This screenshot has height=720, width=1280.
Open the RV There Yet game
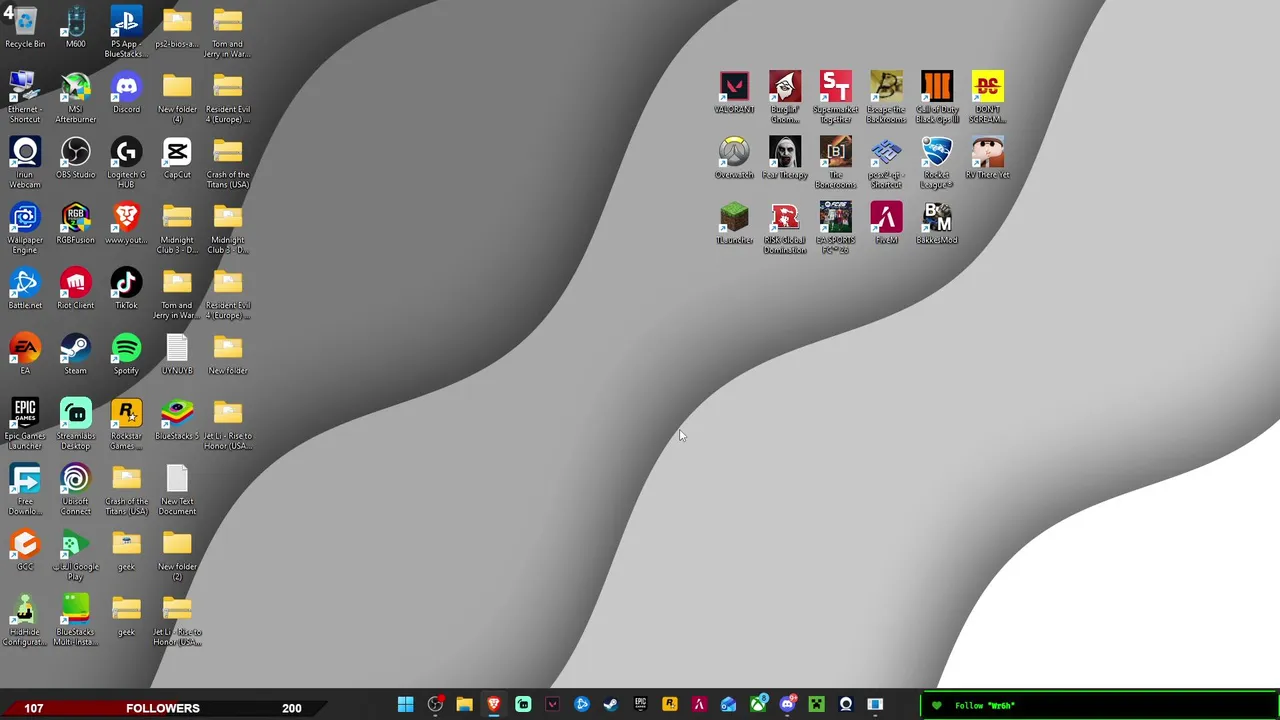(987, 158)
